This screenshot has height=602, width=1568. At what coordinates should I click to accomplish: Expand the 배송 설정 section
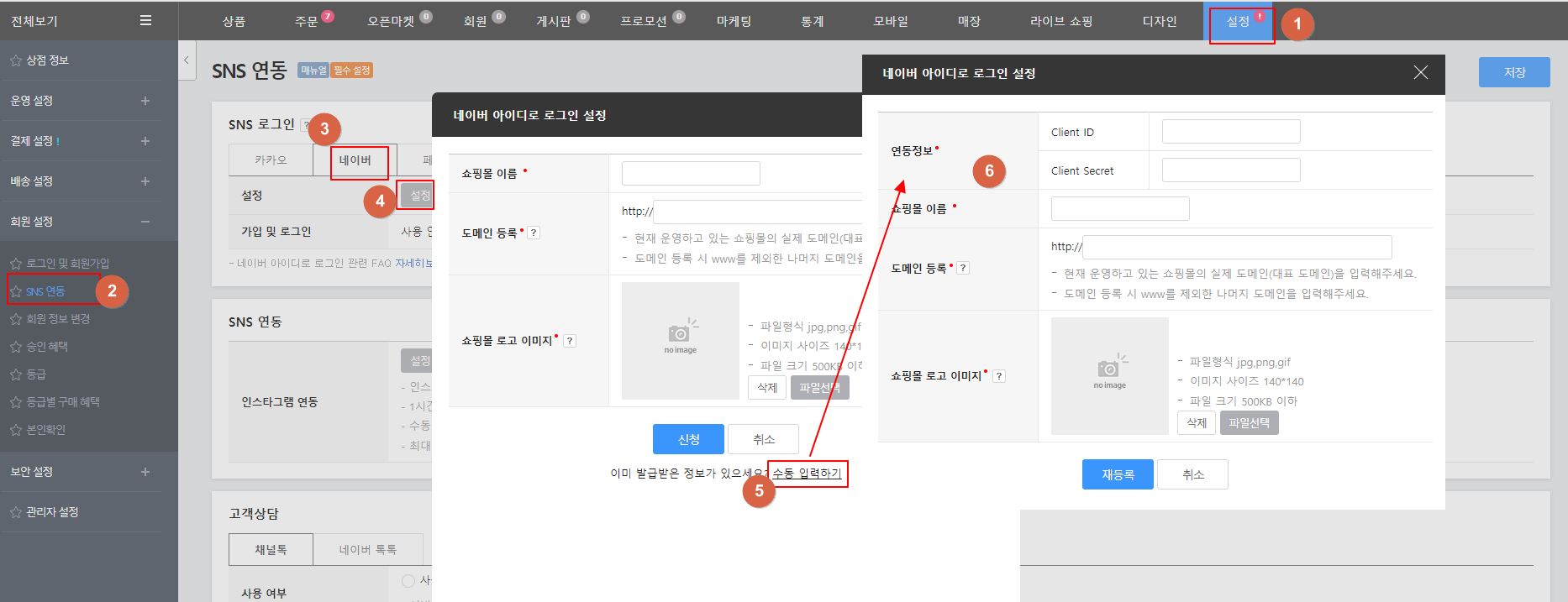(x=145, y=181)
